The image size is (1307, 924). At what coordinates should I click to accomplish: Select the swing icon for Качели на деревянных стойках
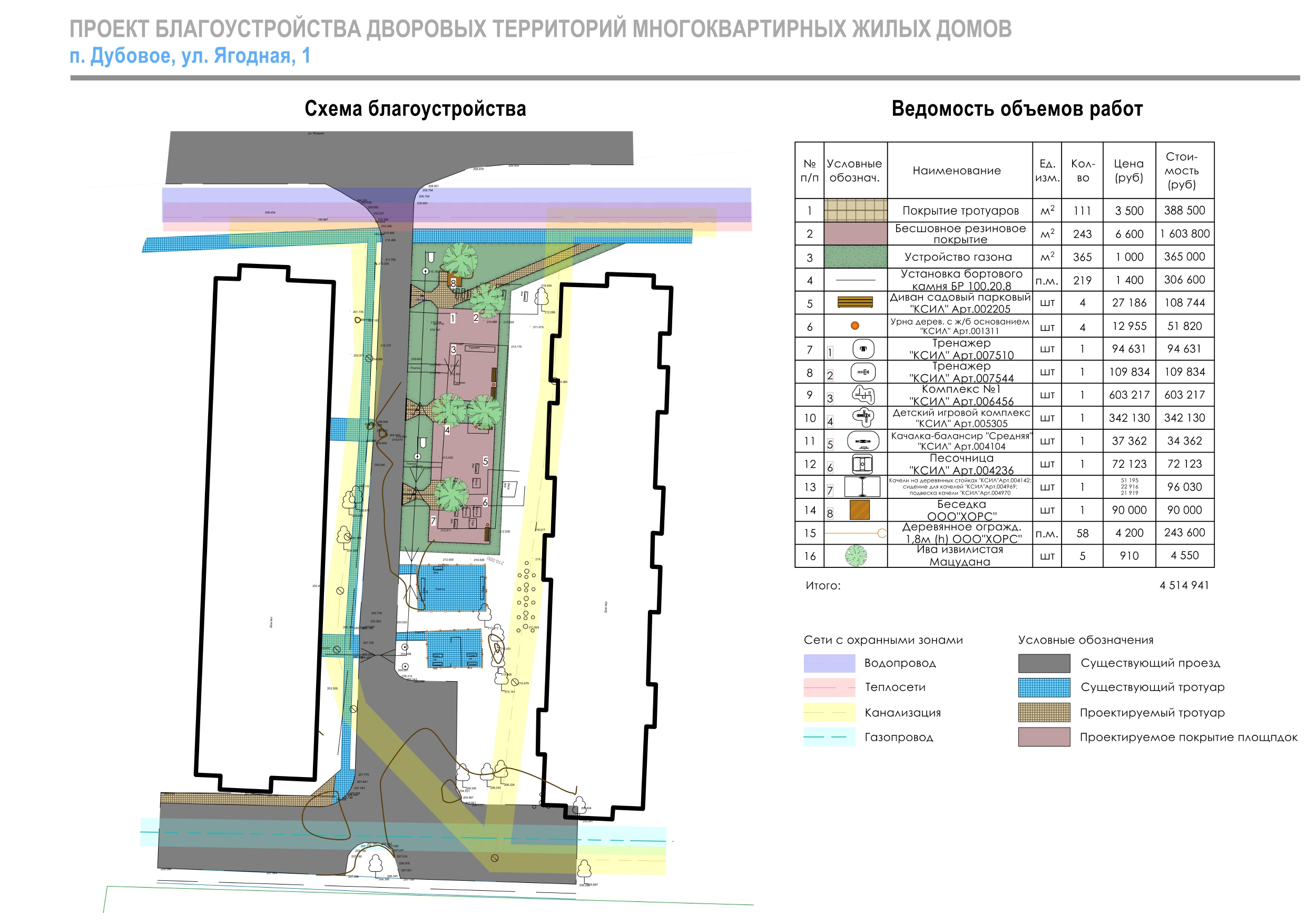862,487
